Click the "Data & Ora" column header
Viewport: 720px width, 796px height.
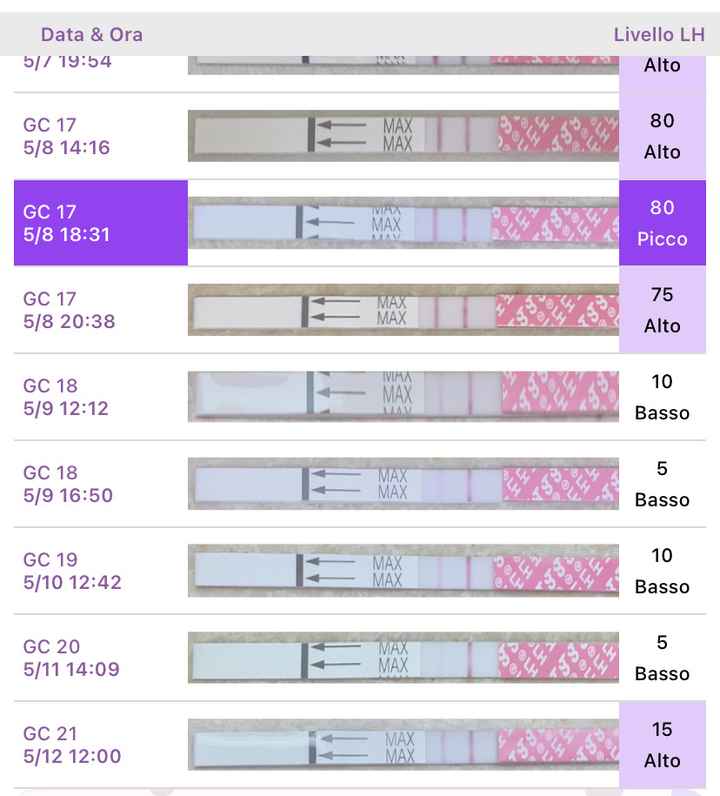coord(91,35)
